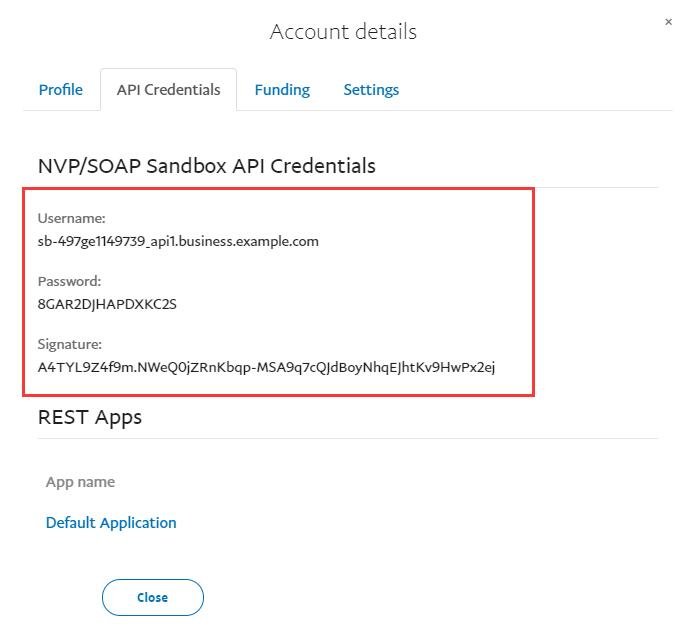This screenshot has width=685, height=634.
Task: Click the API password value 8GAR2DJHAPDXKC2S
Action: click(x=107, y=304)
